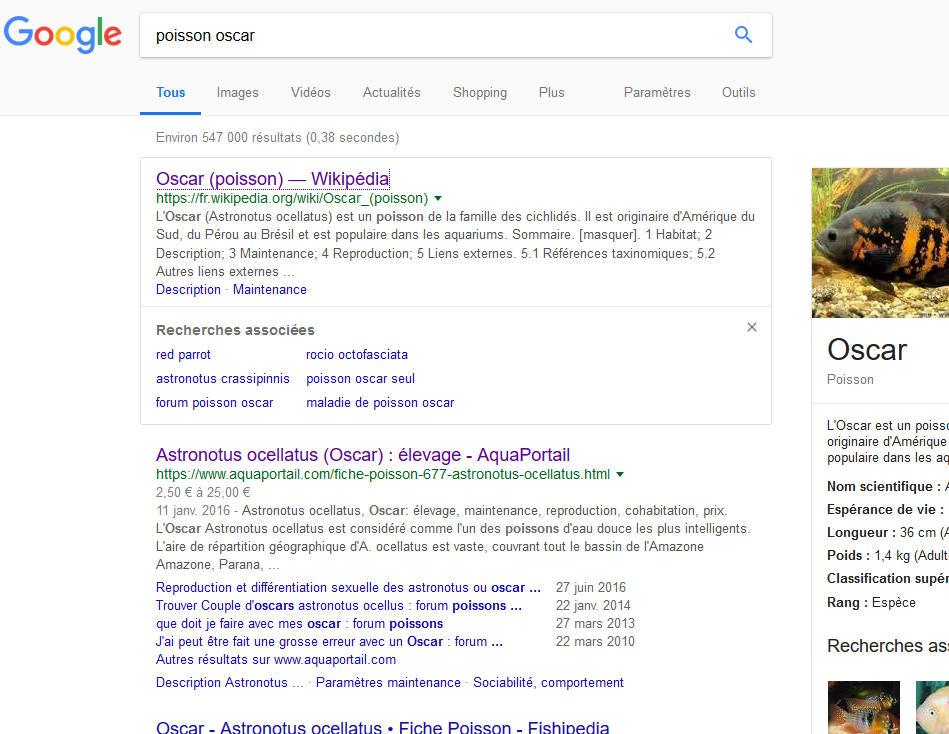Open the Outils options
Screen dimensions: 949x734
738,93
